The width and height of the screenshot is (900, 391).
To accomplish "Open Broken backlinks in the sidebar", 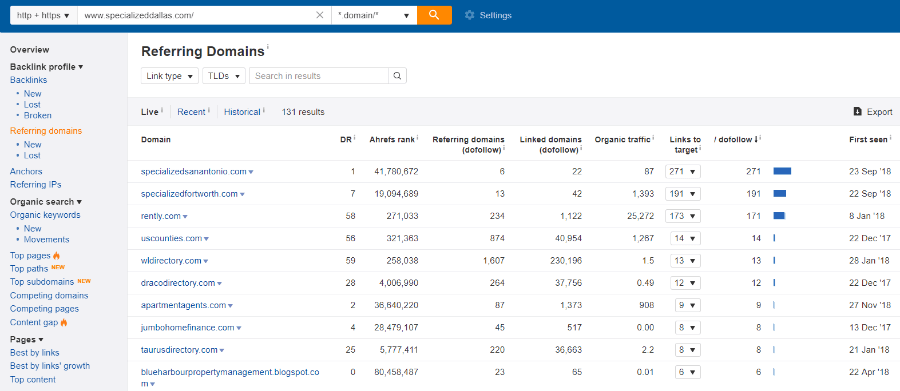I will [37, 115].
